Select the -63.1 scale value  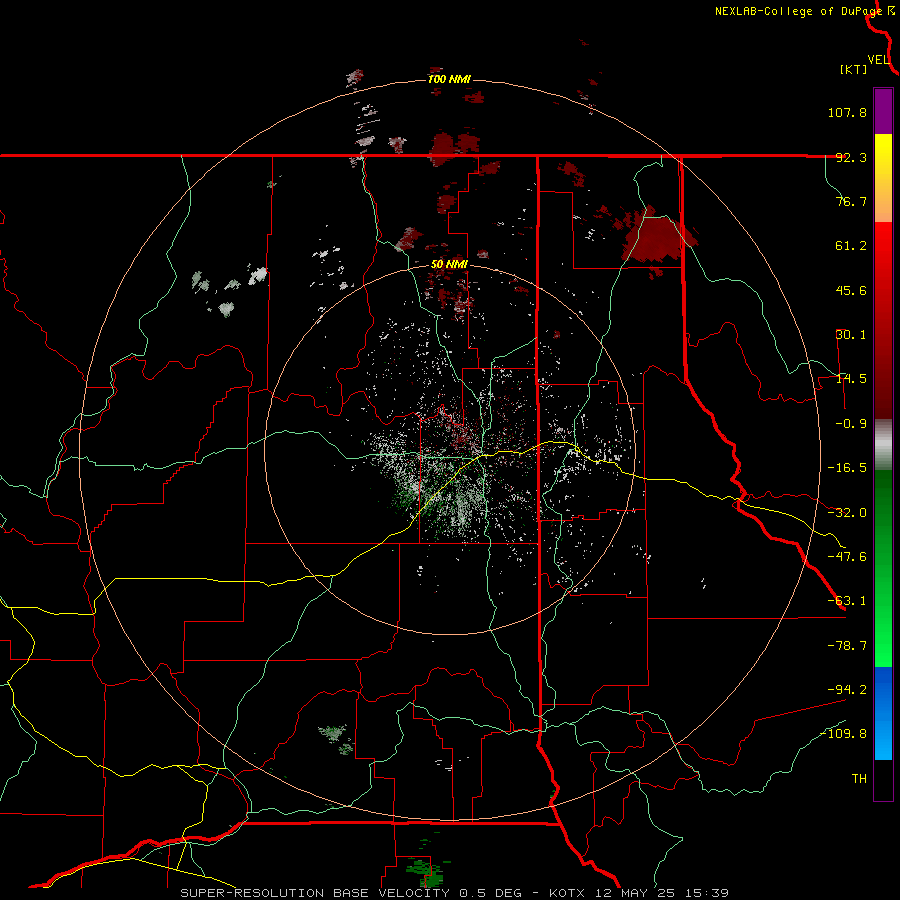(847, 601)
